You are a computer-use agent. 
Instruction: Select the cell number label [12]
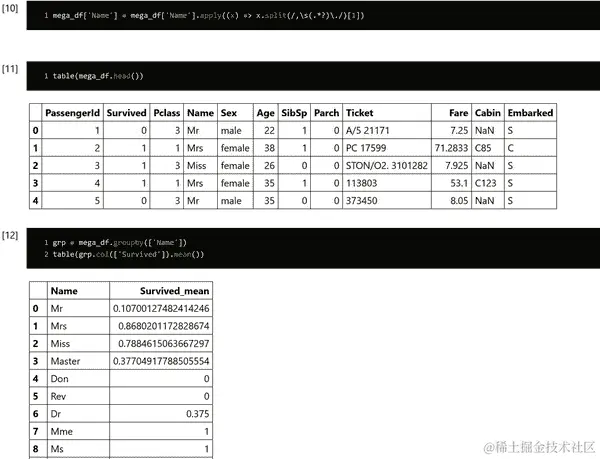(10, 235)
